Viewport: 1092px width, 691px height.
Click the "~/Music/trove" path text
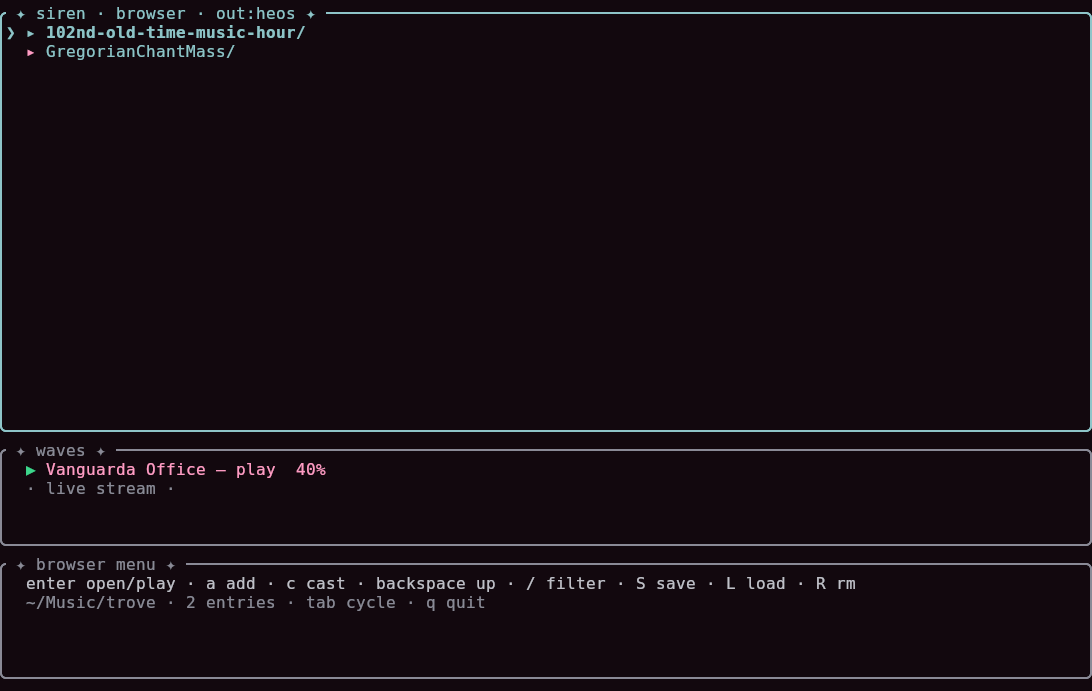pos(91,603)
